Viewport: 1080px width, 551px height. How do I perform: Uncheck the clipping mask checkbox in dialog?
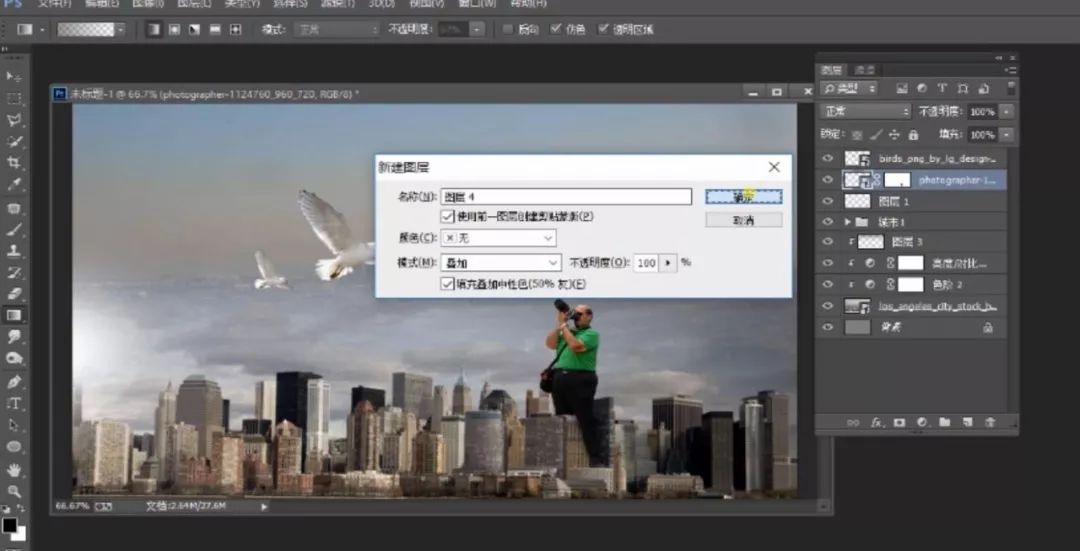[x=448, y=216]
